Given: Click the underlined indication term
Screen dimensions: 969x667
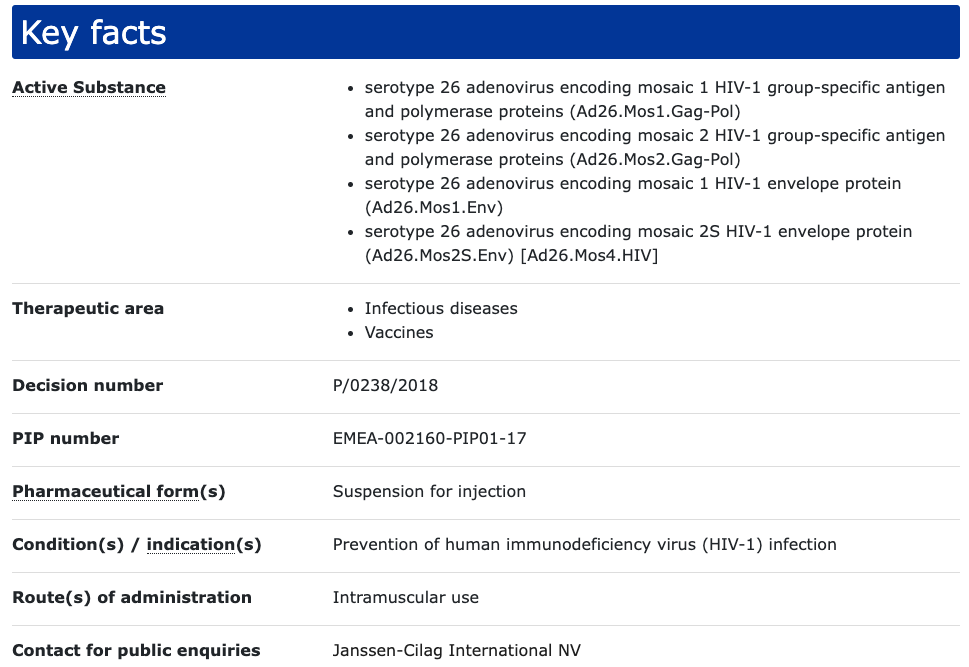Looking at the screenshot, I should [x=190, y=545].
